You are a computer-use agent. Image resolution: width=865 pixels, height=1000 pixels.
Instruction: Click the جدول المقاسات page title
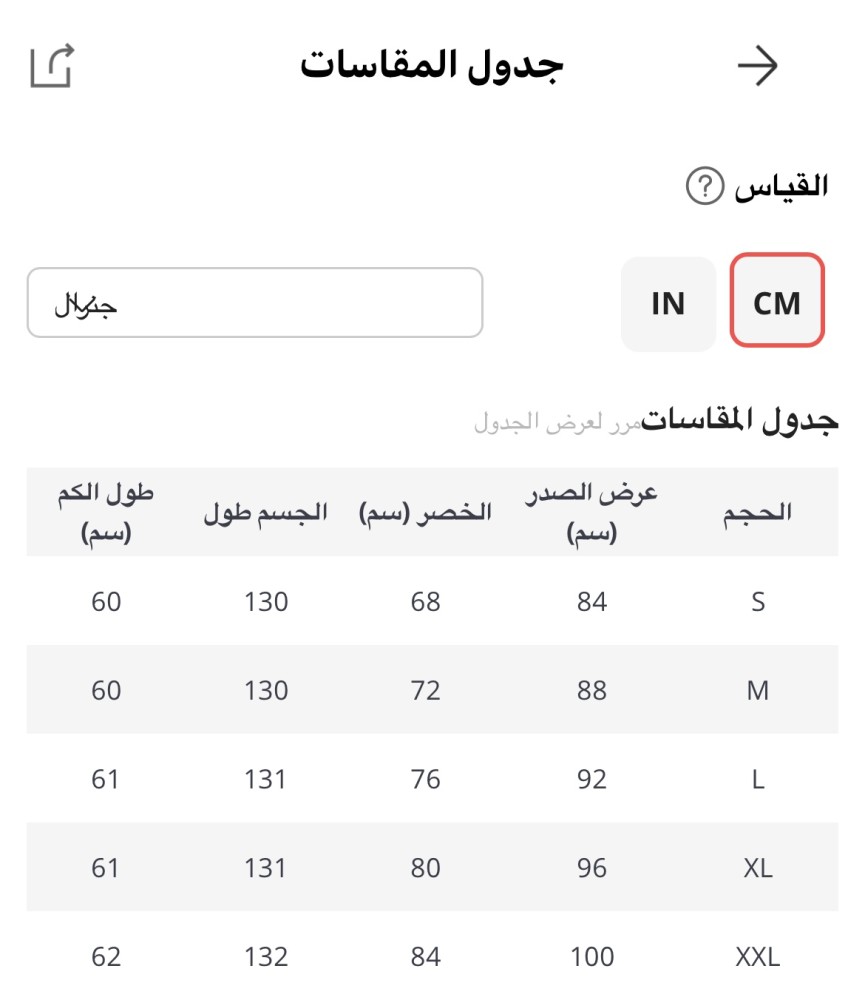point(432,66)
